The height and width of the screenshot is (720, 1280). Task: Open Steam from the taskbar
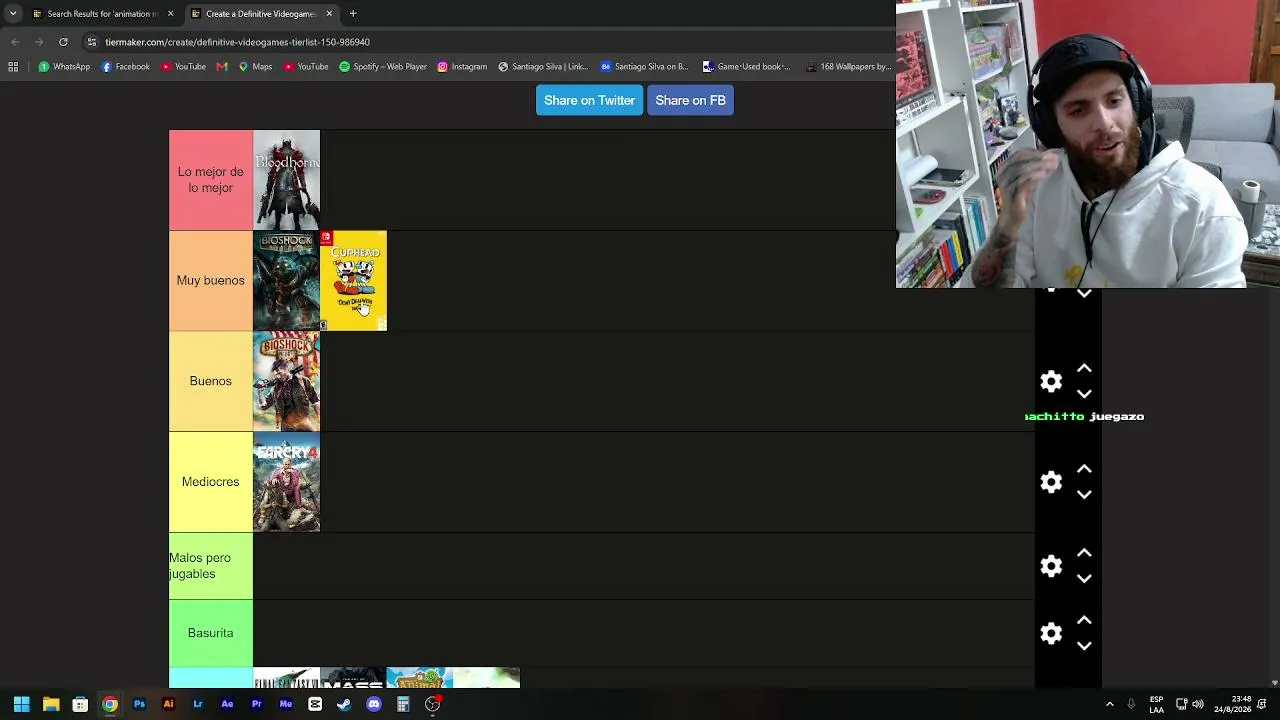point(344,704)
